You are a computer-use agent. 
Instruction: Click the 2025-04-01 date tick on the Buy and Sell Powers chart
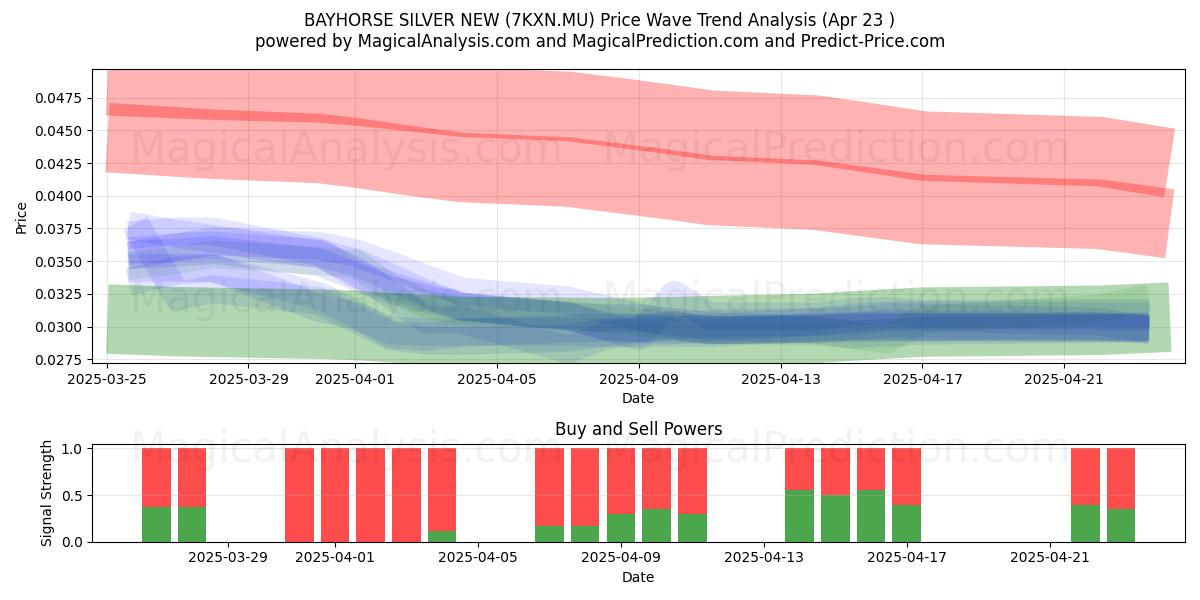pyautogui.click(x=335, y=558)
